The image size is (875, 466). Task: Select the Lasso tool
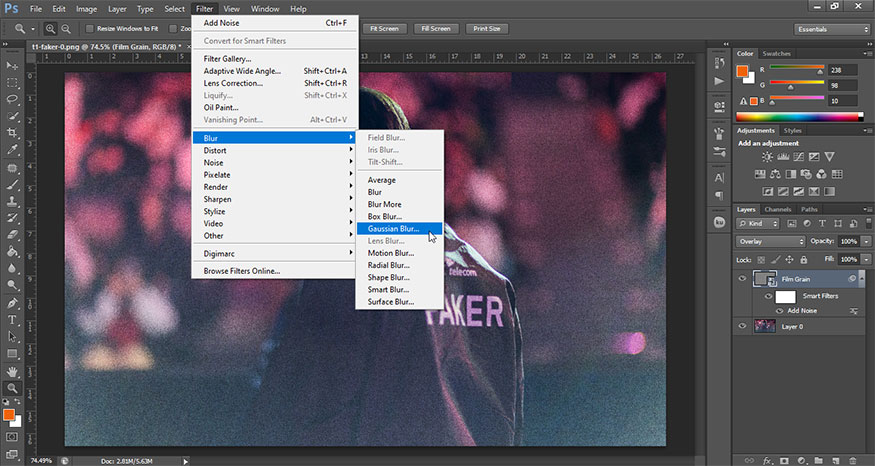coord(13,100)
